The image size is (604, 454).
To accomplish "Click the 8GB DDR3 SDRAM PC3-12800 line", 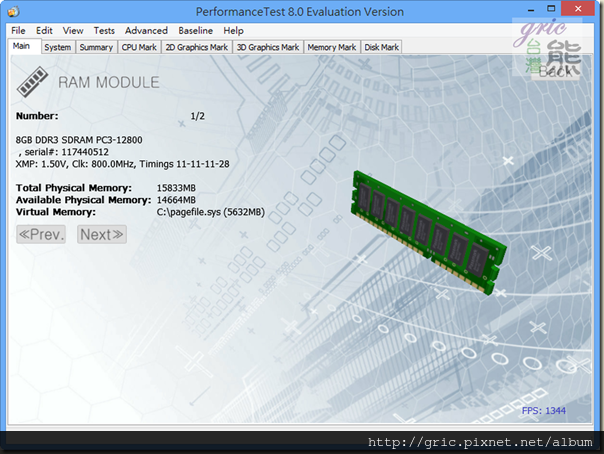I will pos(79,140).
